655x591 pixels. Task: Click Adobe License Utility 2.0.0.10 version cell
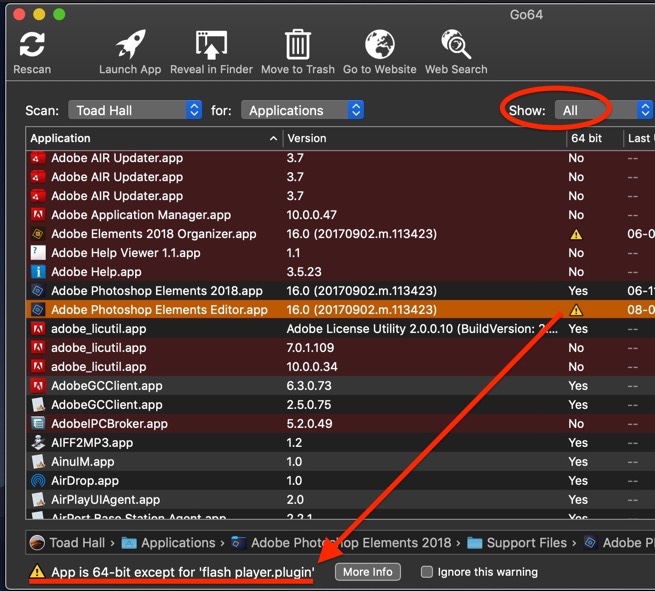click(x=422, y=329)
